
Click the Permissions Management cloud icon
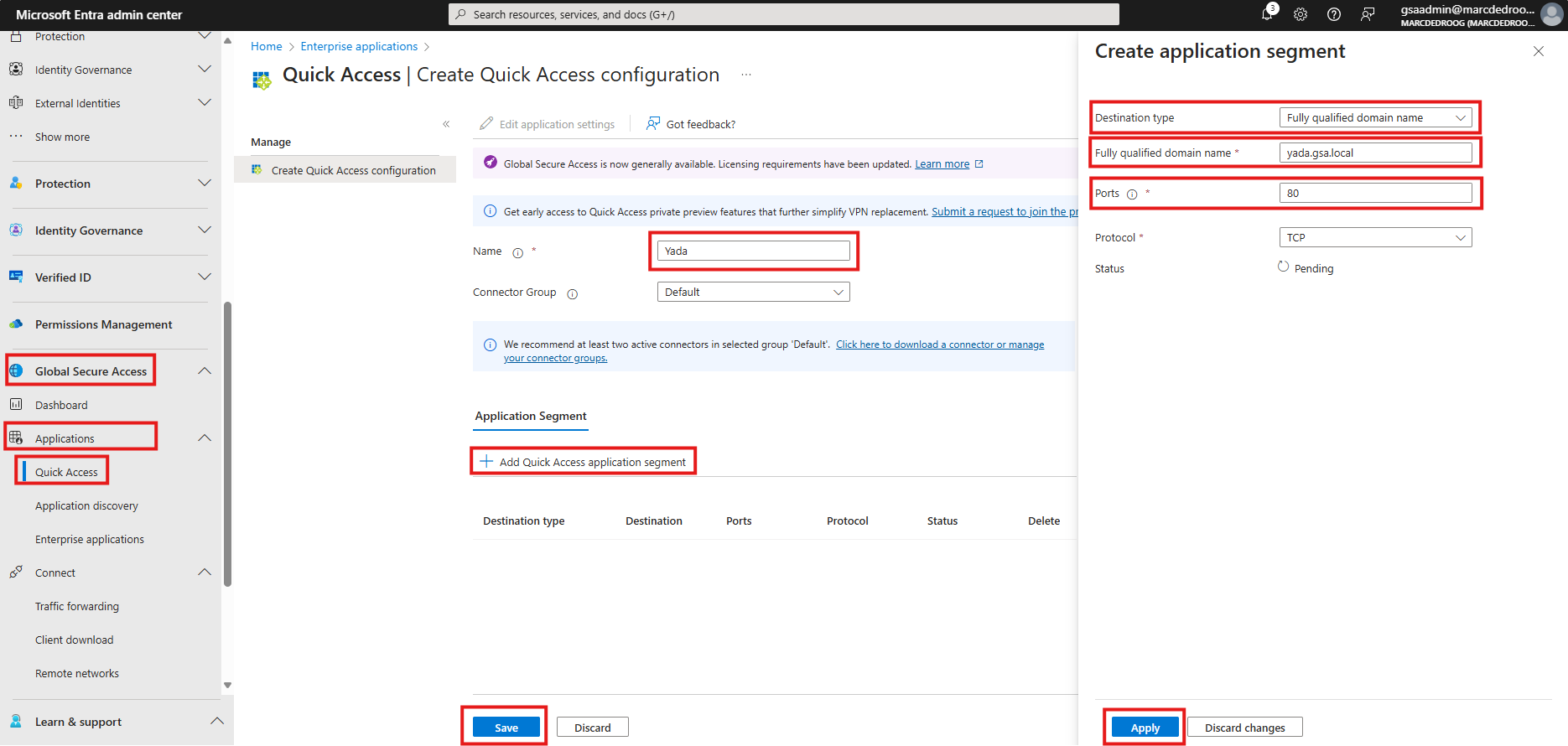[x=16, y=324]
